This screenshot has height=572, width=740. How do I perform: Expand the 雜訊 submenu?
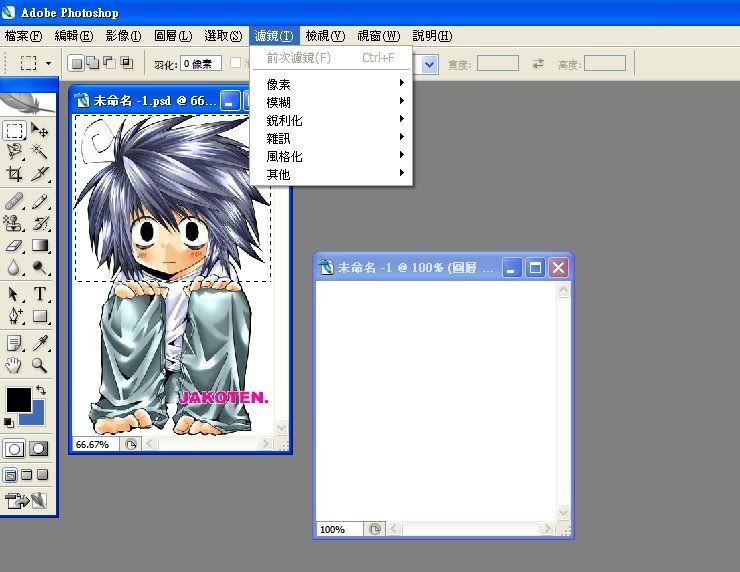coord(333,138)
